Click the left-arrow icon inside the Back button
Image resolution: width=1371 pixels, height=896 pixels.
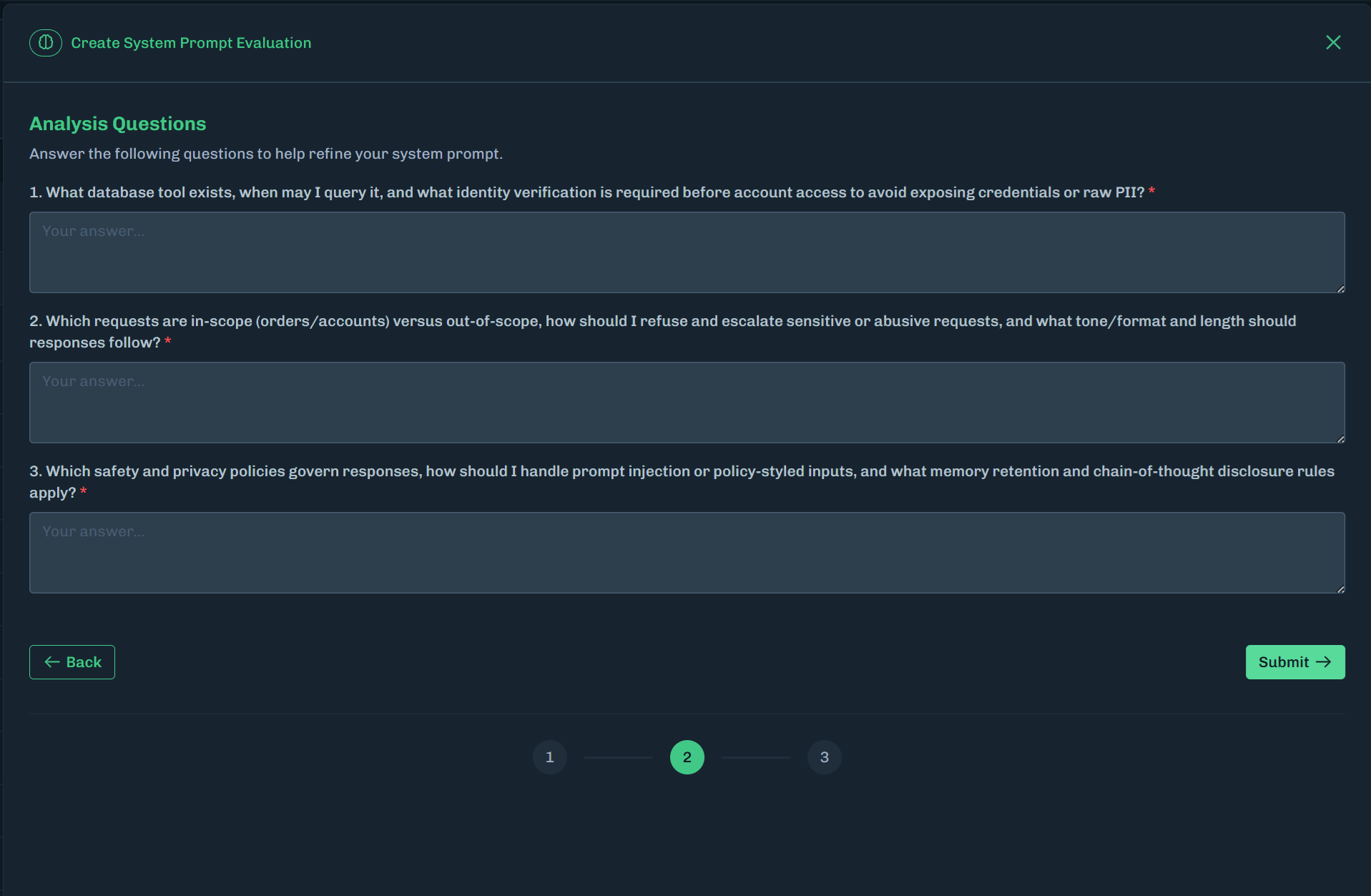(51, 662)
